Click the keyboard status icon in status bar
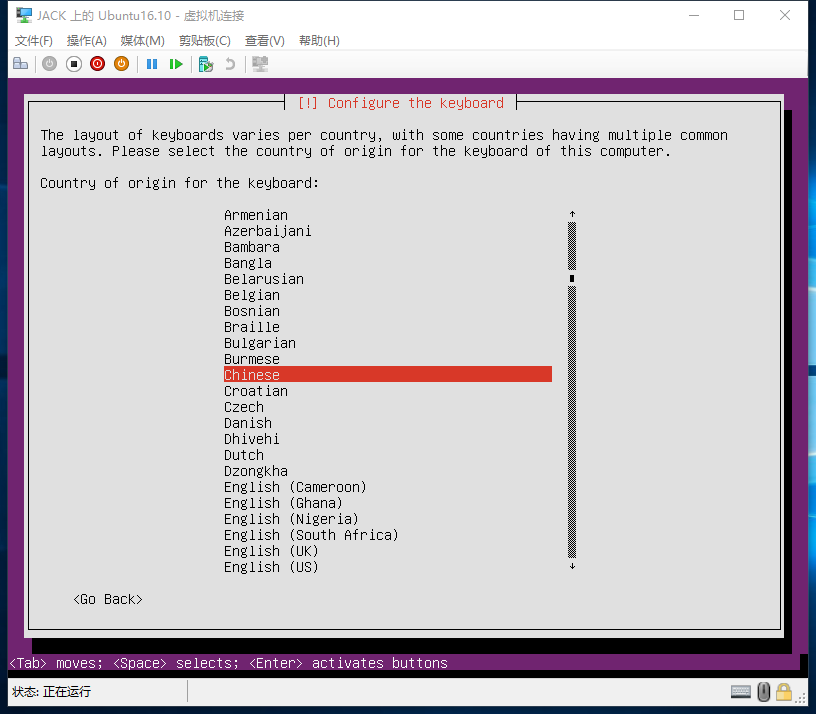 click(x=740, y=692)
